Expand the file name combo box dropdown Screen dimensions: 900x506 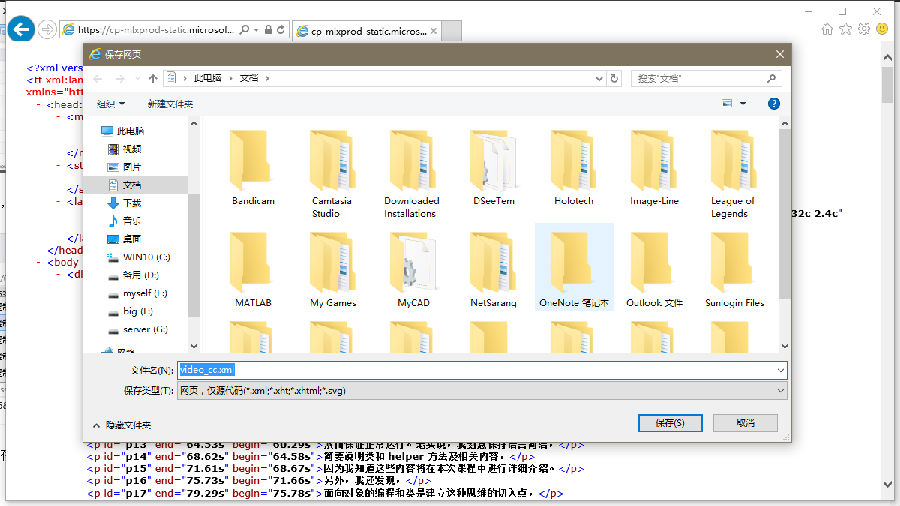coord(780,370)
